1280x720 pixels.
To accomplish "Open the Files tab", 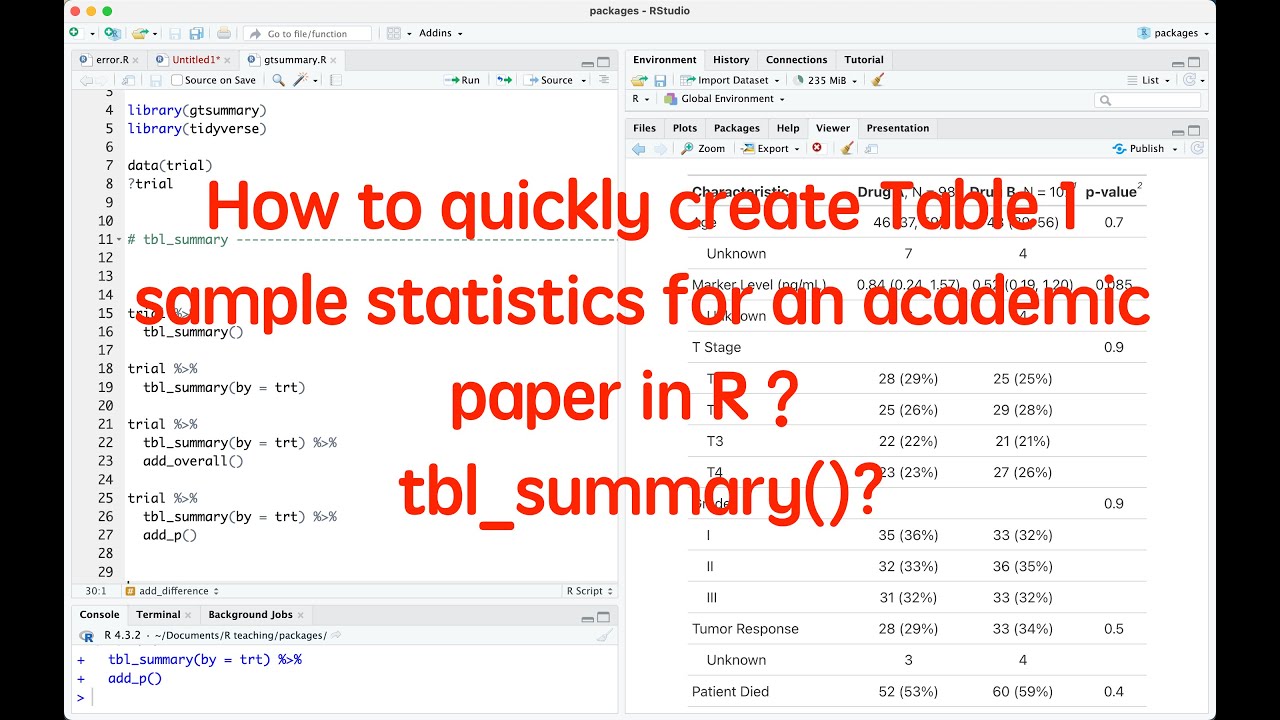I will (645, 128).
